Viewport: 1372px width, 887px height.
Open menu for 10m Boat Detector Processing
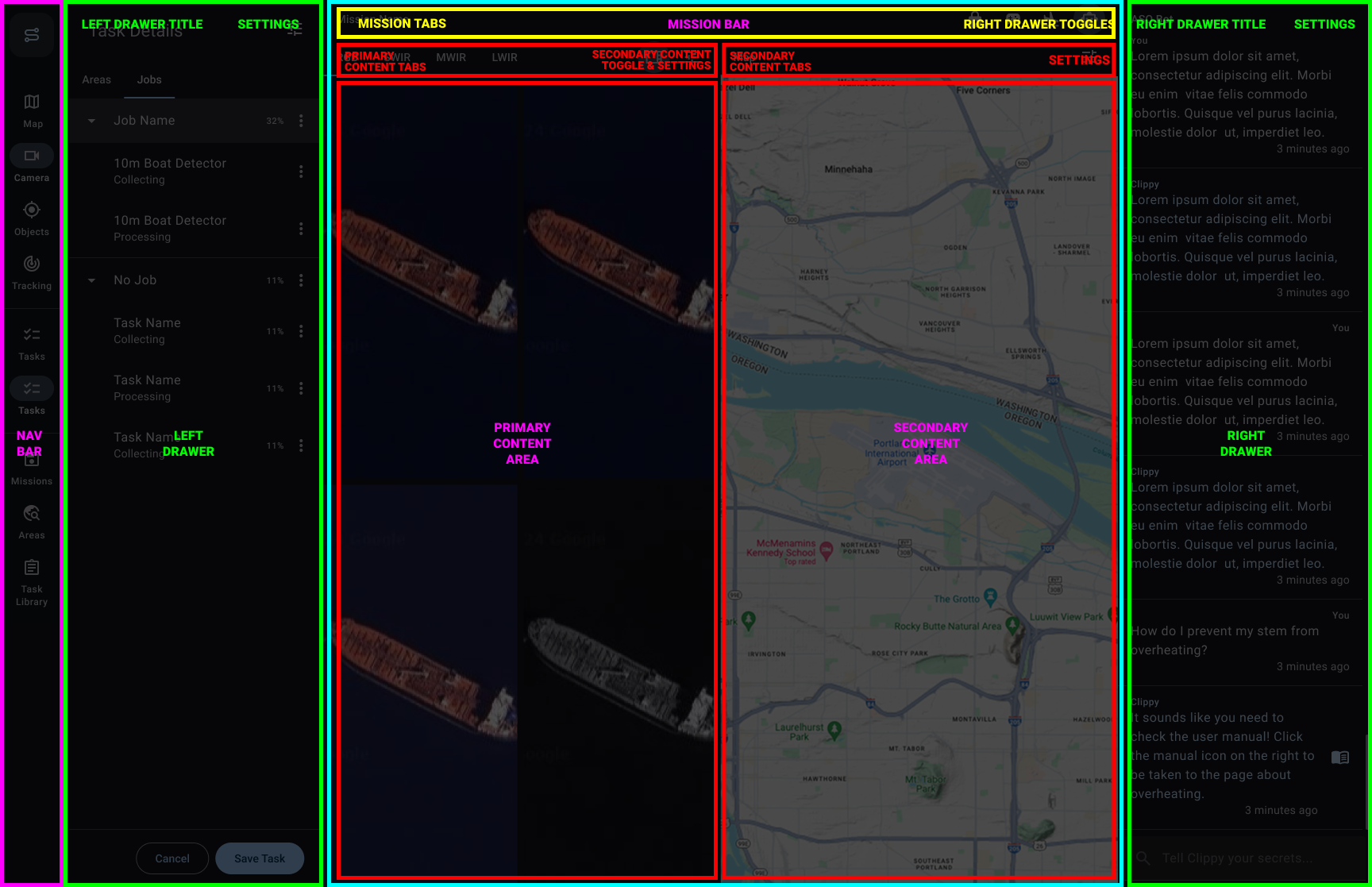[x=301, y=229]
